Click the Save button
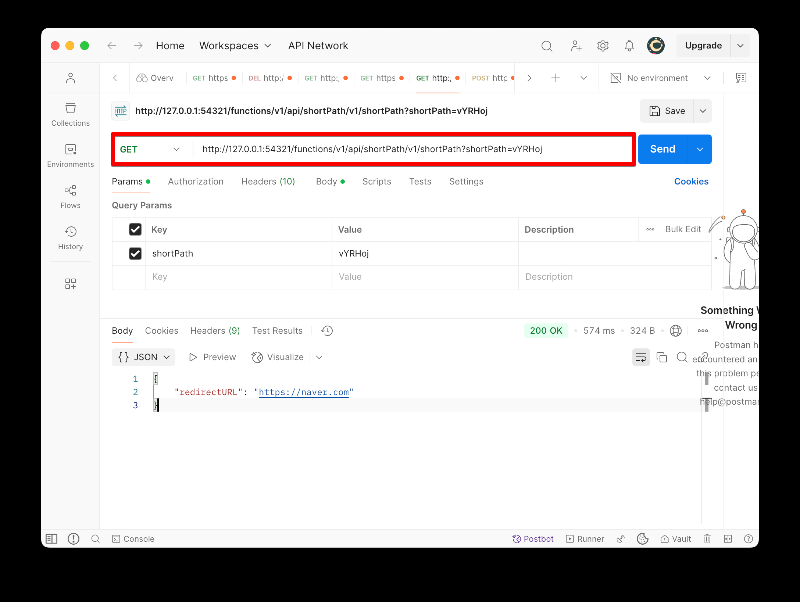The image size is (800, 602). pos(667,111)
